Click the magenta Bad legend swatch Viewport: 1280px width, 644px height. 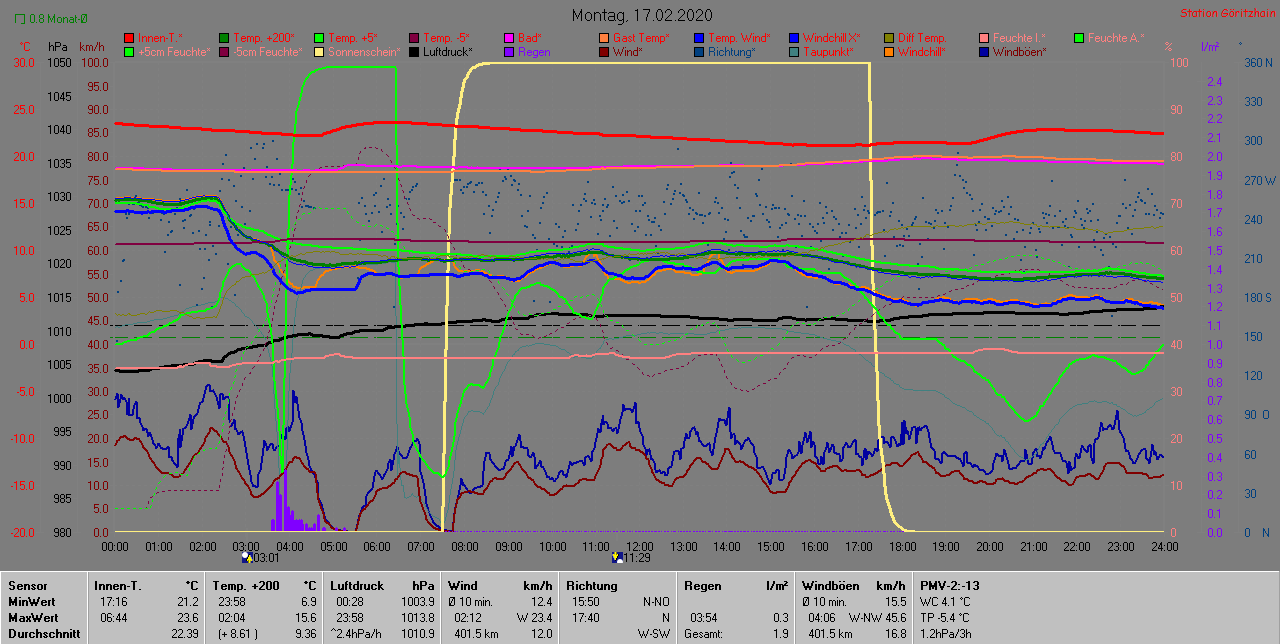click(508, 37)
